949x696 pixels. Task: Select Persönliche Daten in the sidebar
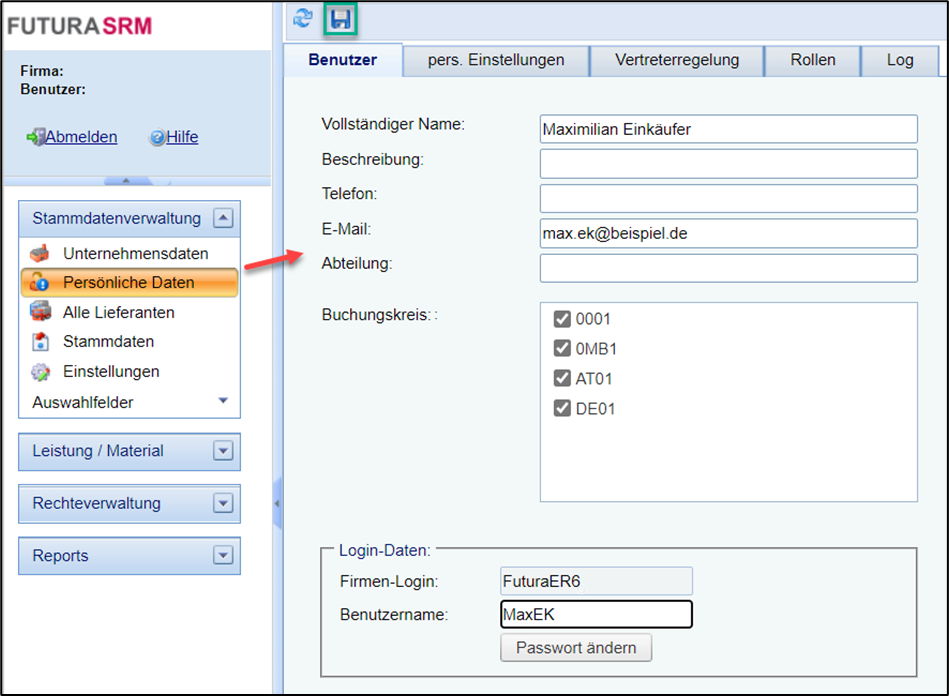[x=128, y=283]
